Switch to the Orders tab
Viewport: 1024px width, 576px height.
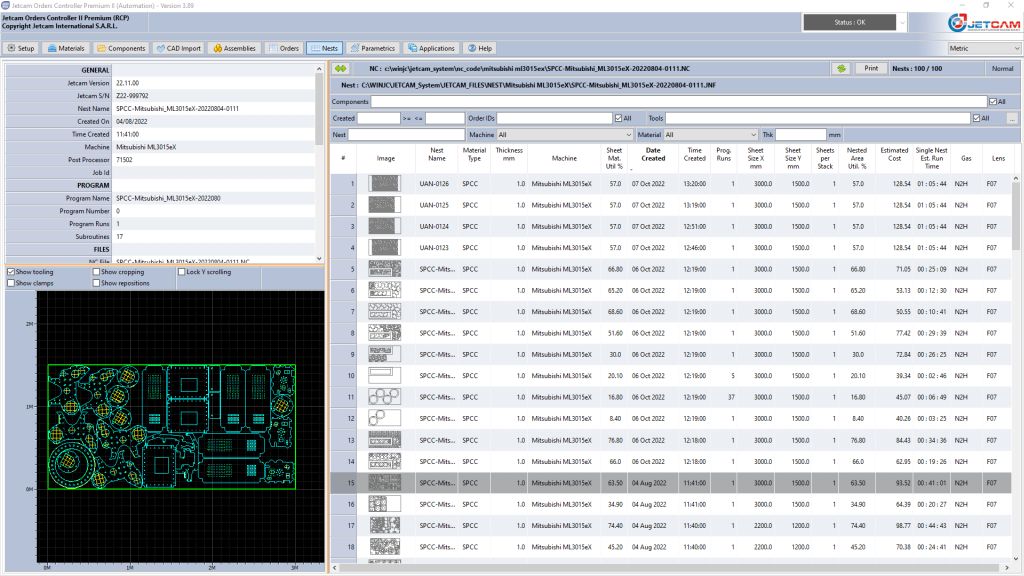(x=283, y=48)
